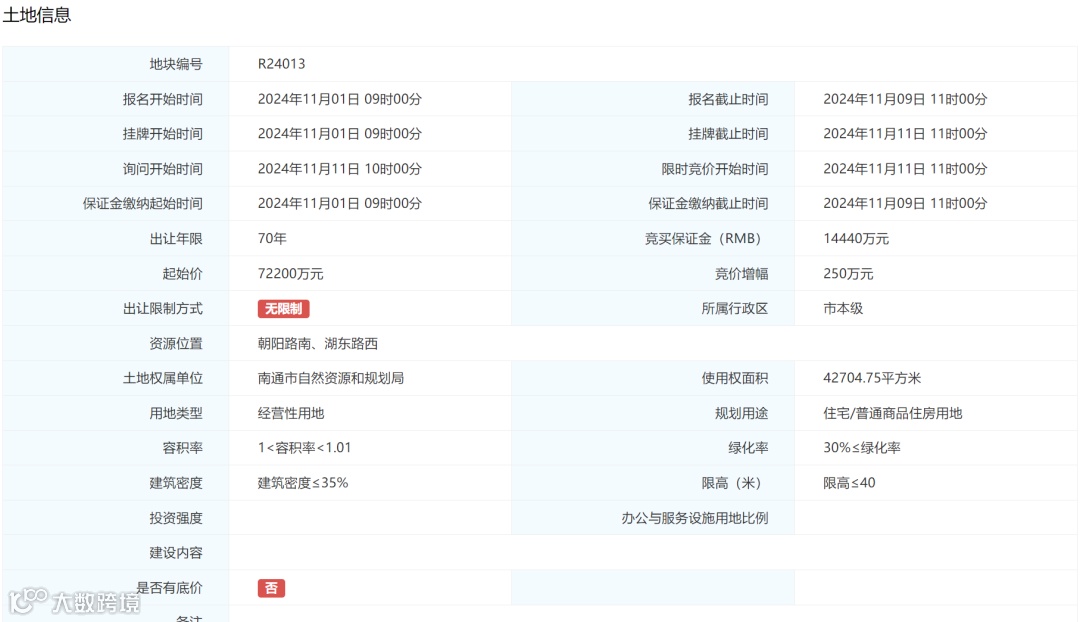Select 挂牌截止时间 value 2024年11月11日 11时00分
1080x622 pixels.
point(905,134)
